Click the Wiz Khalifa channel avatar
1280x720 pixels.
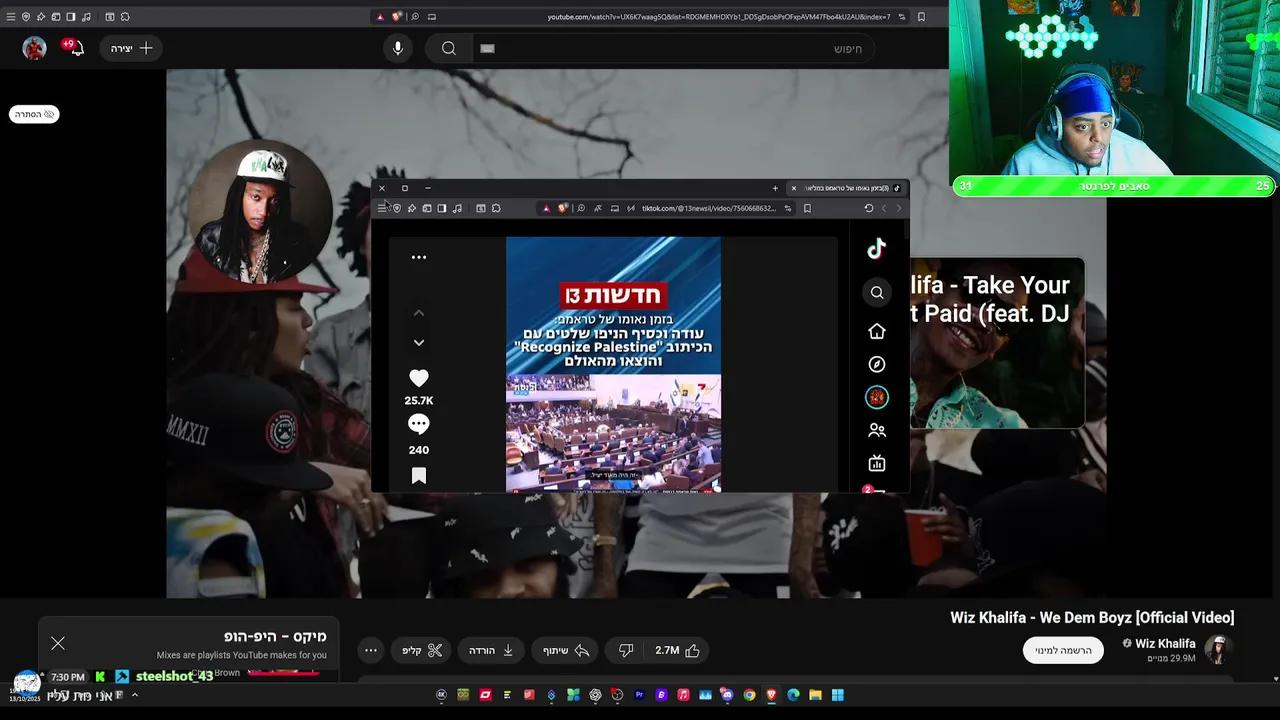(x=1217, y=650)
